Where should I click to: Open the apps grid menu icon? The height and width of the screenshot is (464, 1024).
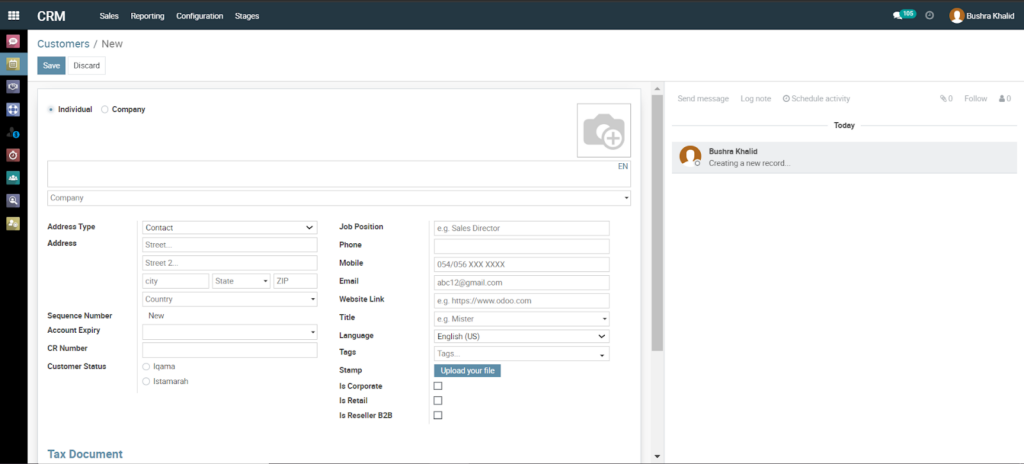[x=13, y=16]
